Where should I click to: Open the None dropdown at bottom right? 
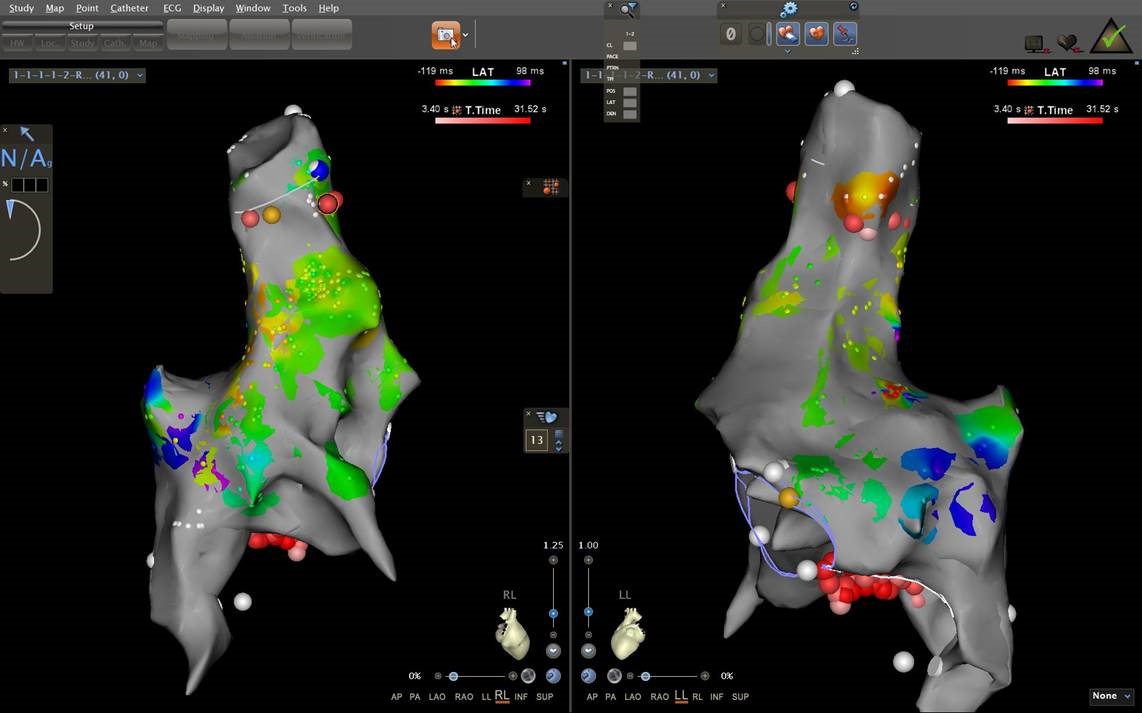pyautogui.click(x=1111, y=696)
